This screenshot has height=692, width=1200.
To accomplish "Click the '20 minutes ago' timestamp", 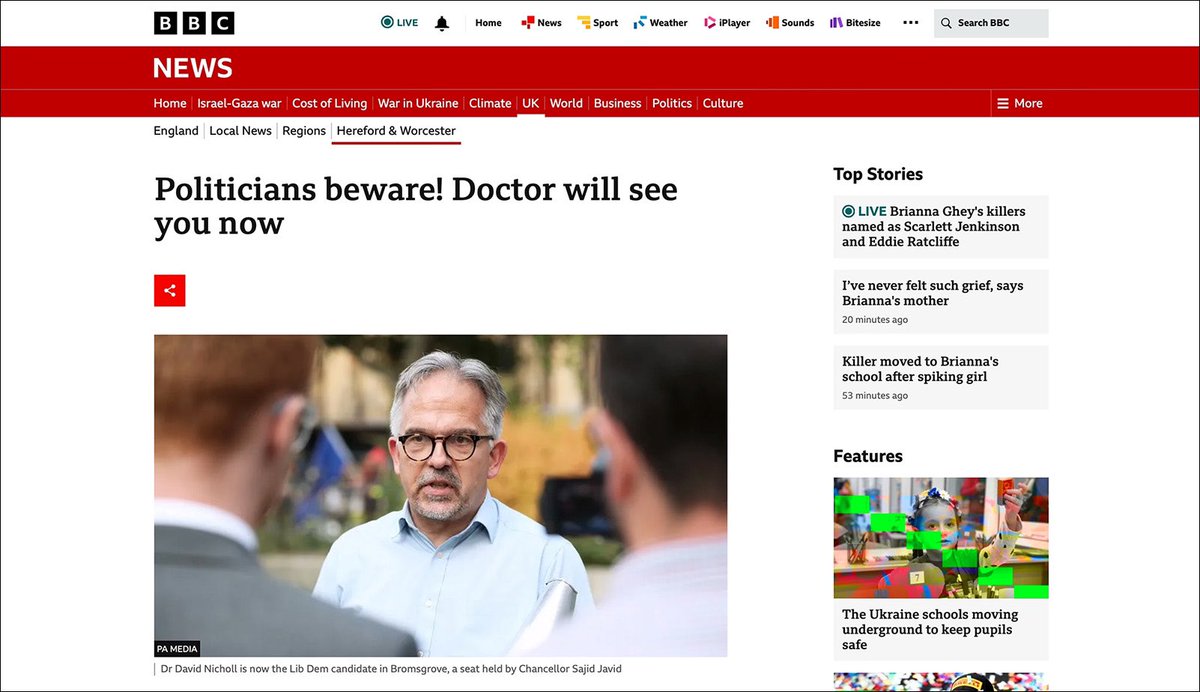I will click(x=875, y=320).
